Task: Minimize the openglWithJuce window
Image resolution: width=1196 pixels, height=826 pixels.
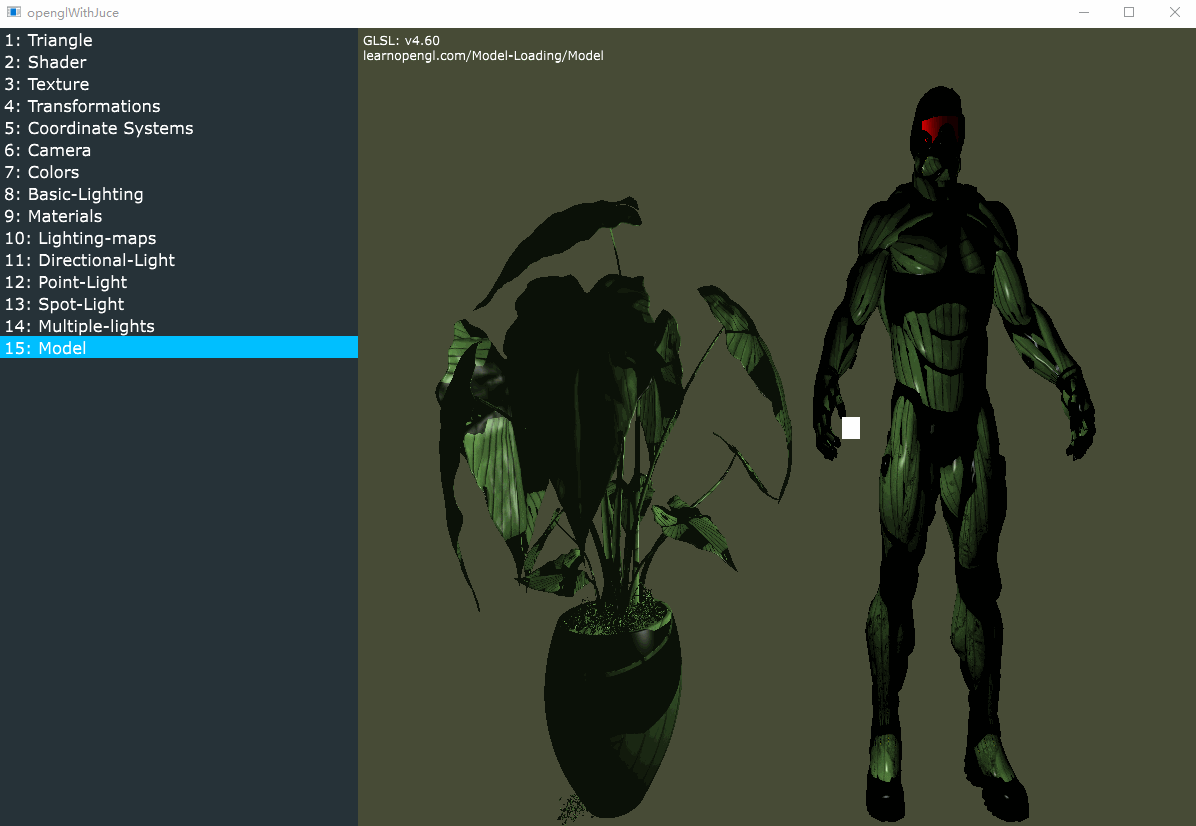Action: pos(1084,12)
